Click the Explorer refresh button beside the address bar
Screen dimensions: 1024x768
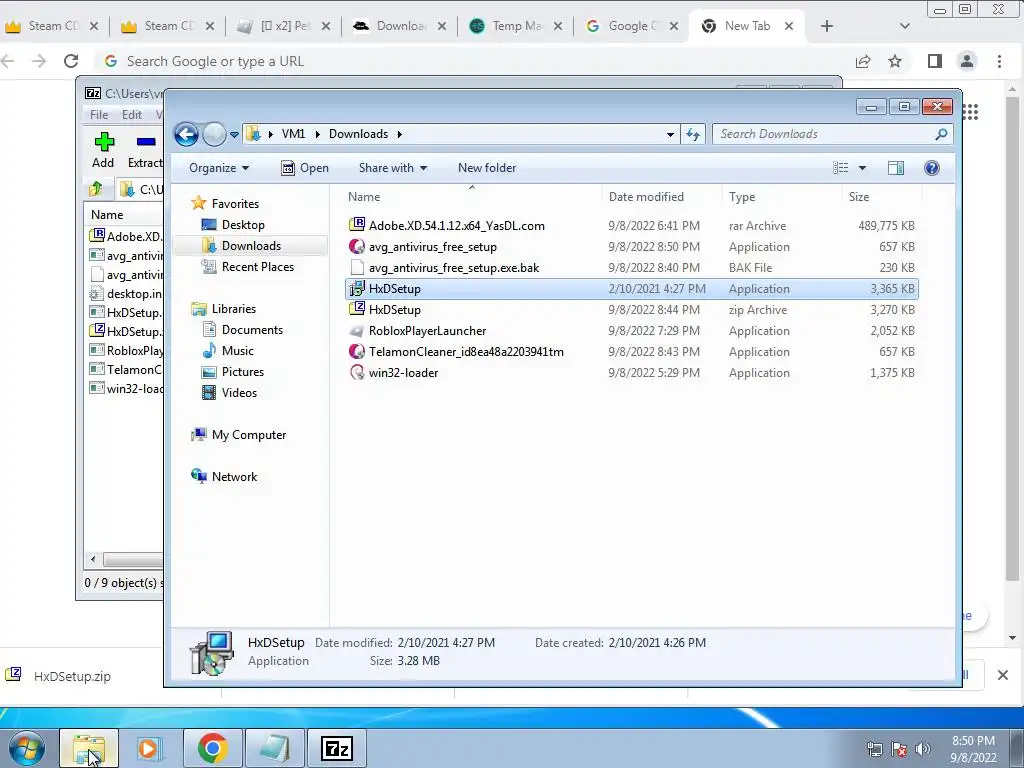point(692,135)
